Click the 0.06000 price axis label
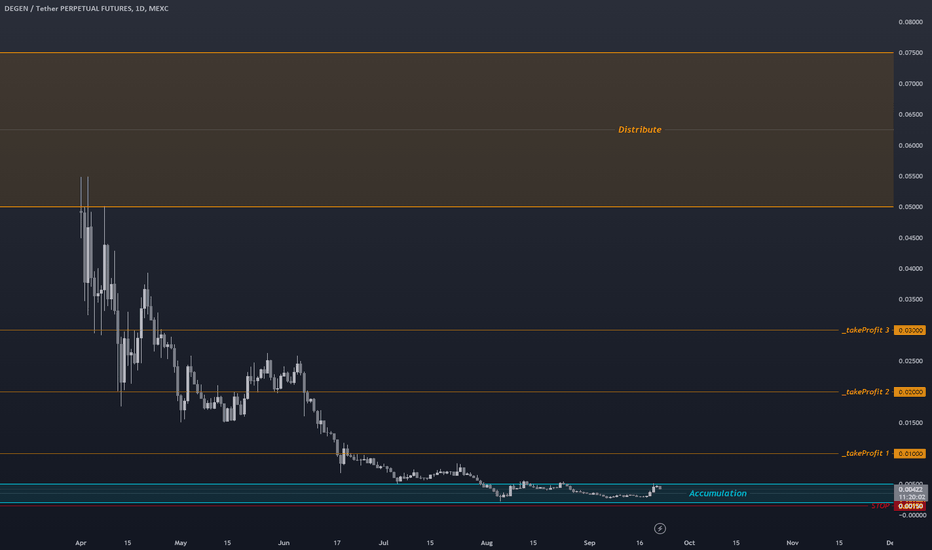 point(910,146)
